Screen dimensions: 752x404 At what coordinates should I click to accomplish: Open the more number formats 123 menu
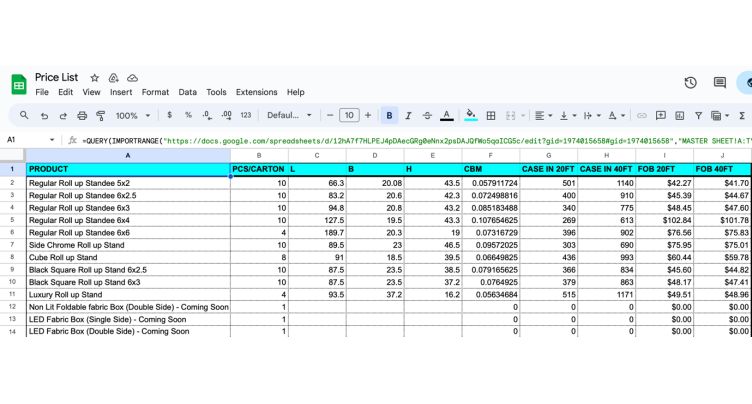pyautogui.click(x=246, y=115)
